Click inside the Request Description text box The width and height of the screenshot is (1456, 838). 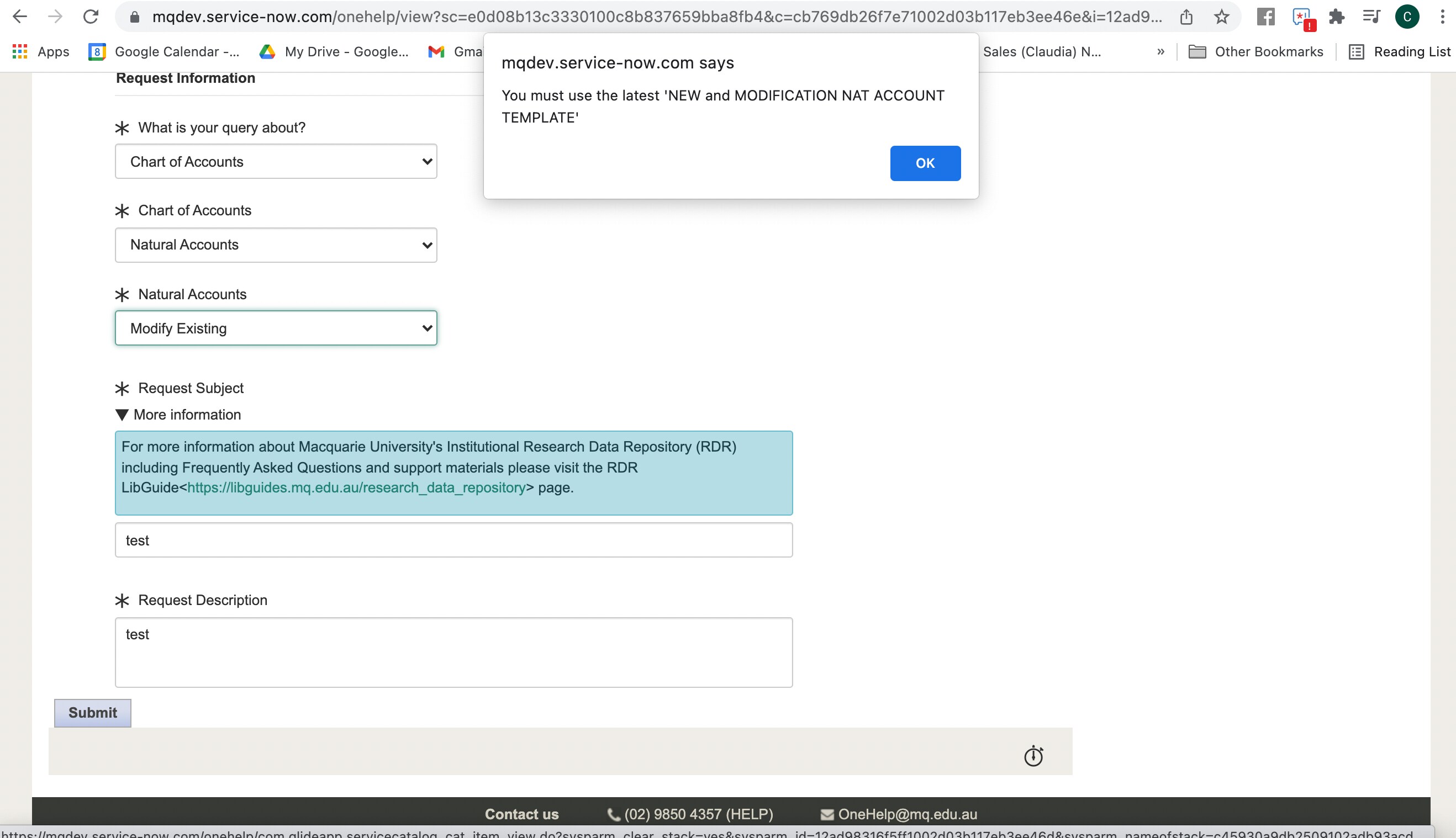point(454,651)
